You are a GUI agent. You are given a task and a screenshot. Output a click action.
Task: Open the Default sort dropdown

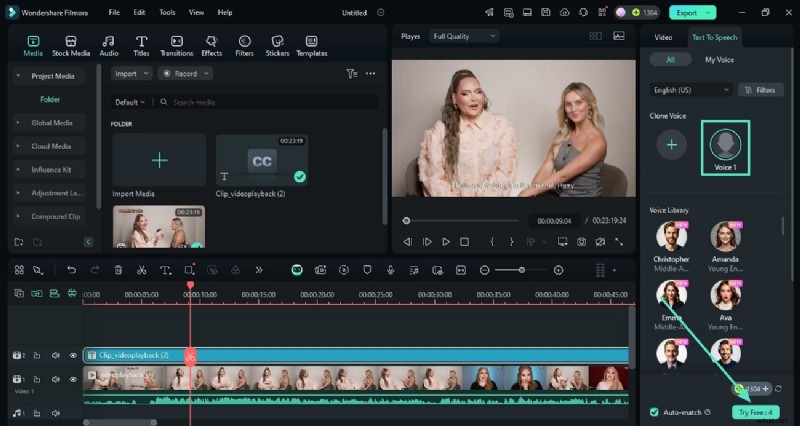(x=130, y=103)
